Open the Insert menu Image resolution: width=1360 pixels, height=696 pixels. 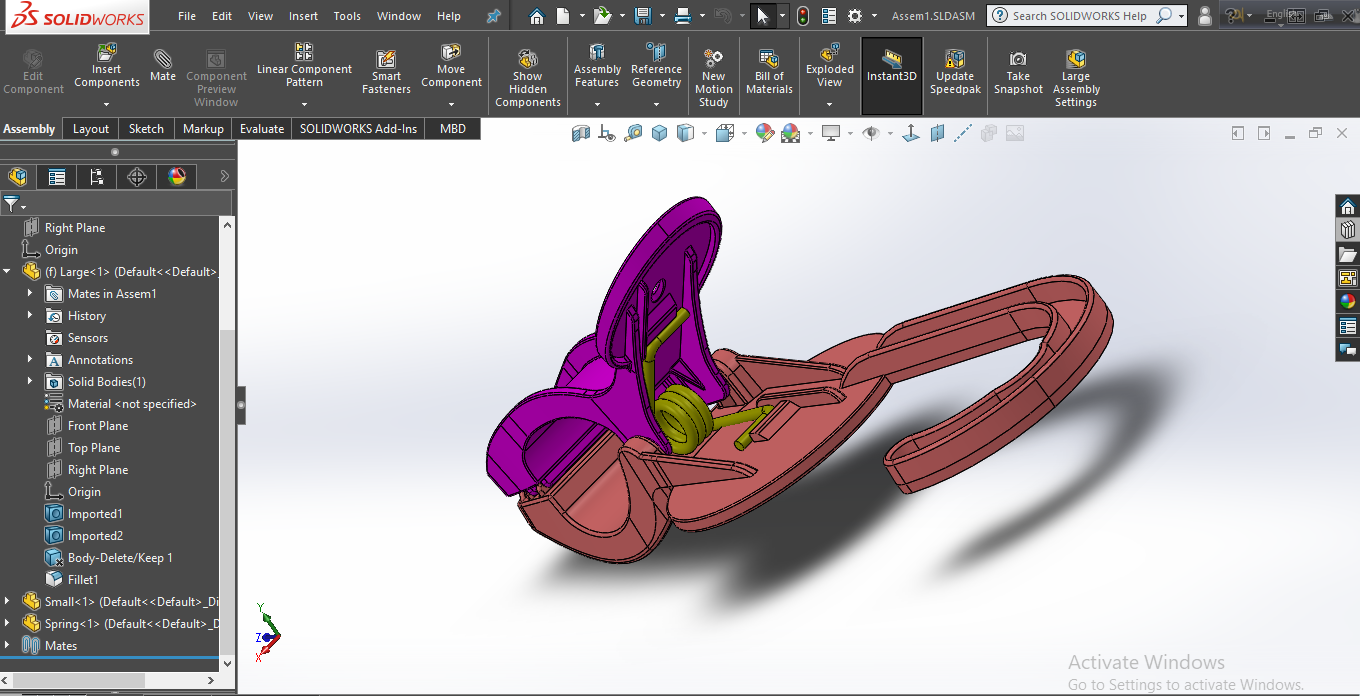coord(303,16)
